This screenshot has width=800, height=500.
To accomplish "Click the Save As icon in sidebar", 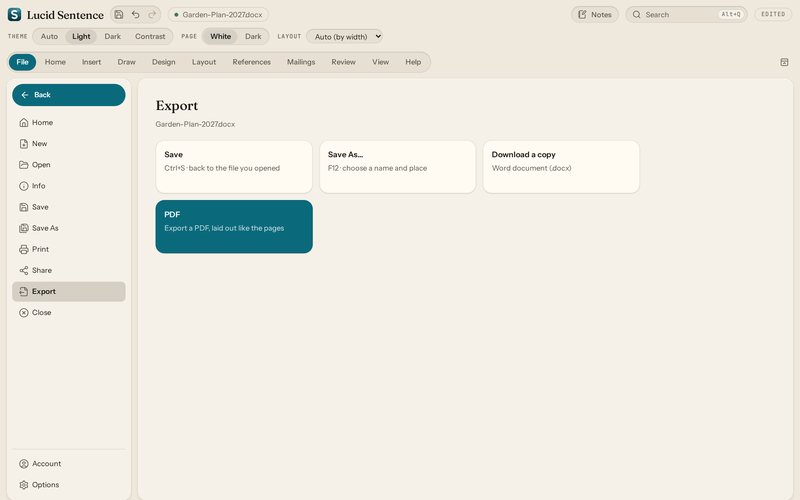I will coord(23,228).
